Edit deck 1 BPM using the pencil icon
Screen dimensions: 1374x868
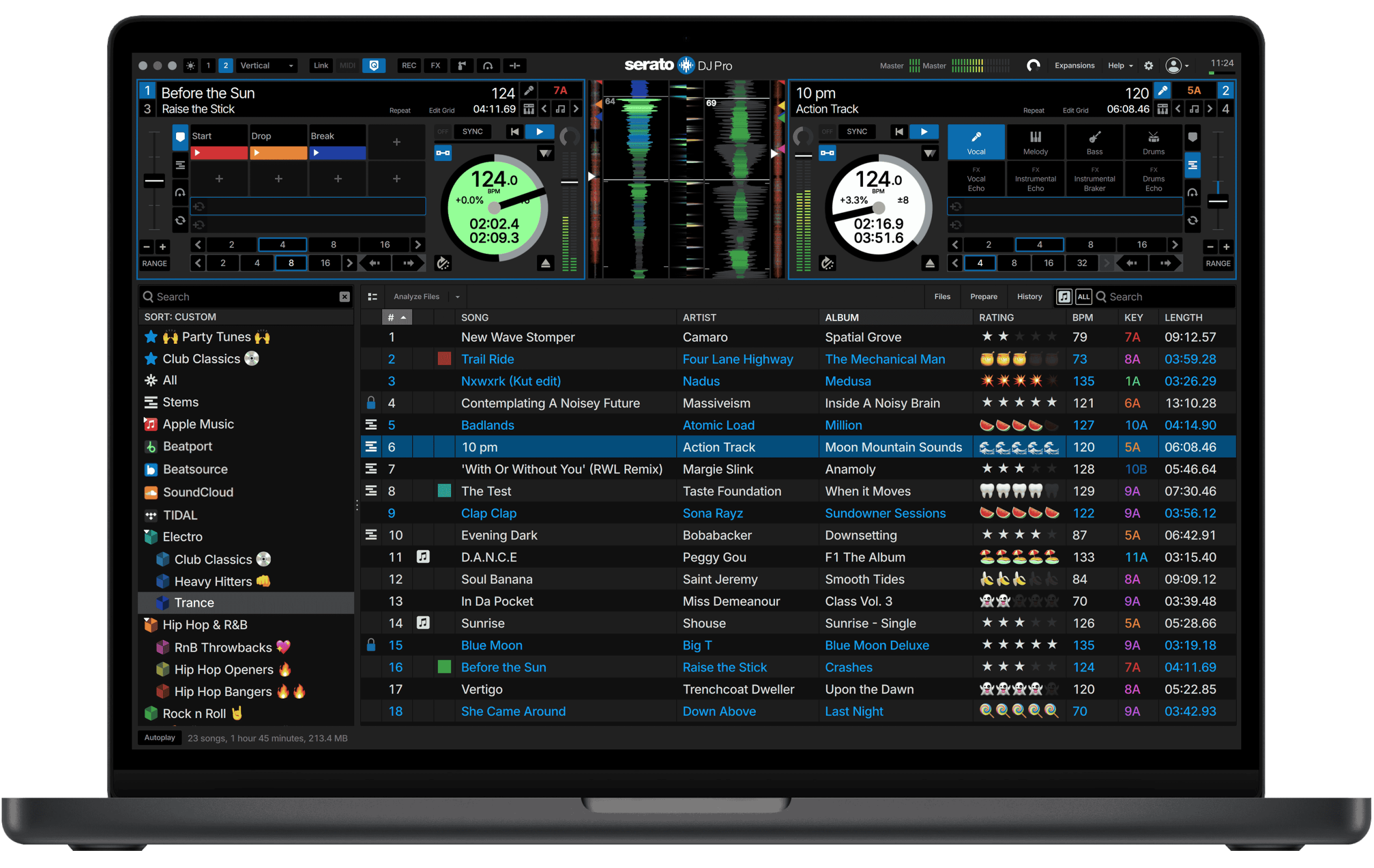[x=528, y=90]
